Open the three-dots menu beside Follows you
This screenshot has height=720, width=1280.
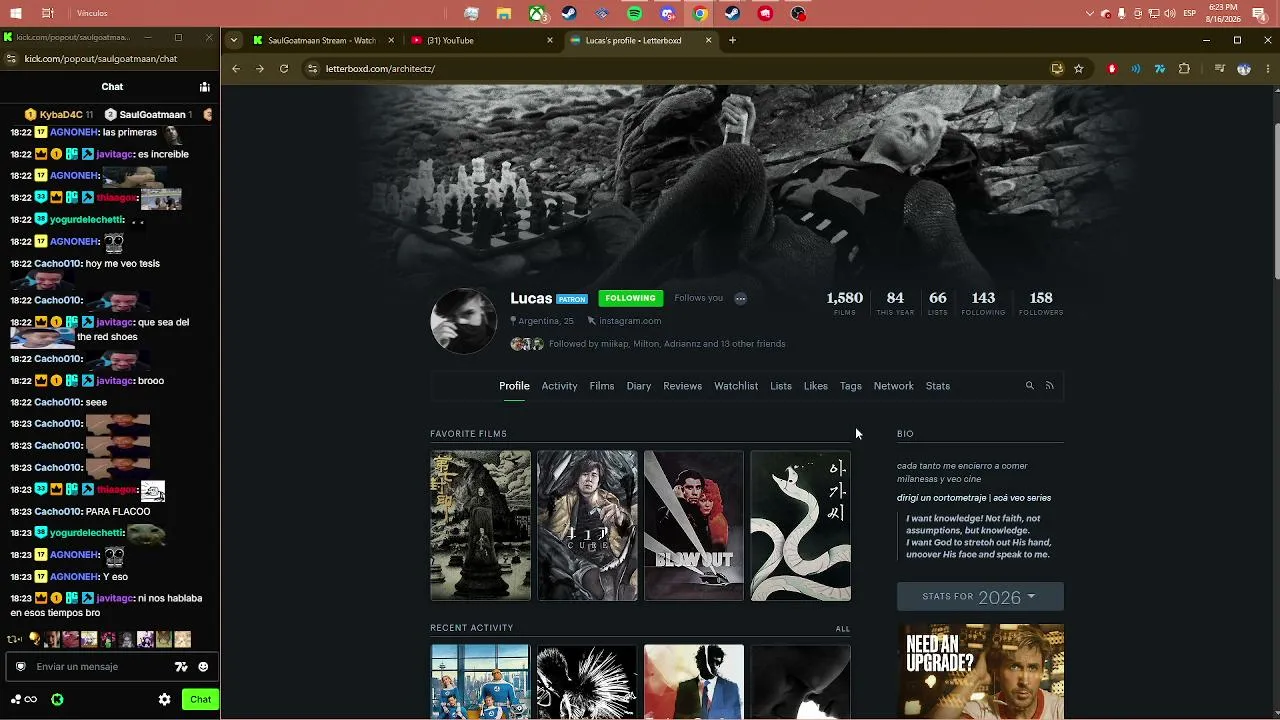(x=740, y=298)
